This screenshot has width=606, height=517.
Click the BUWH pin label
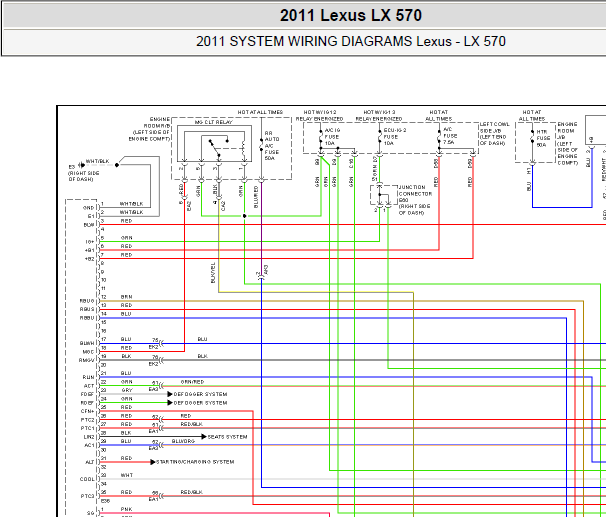(x=87, y=343)
